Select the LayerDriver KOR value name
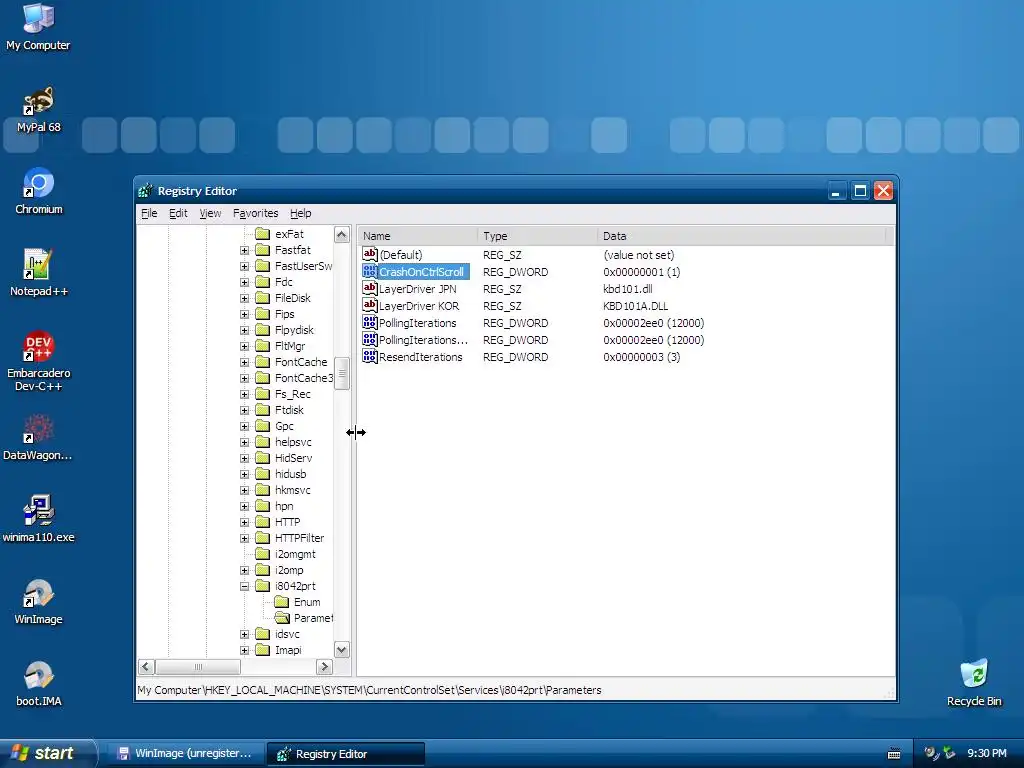This screenshot has width=1024, height=768. [419, 306]
